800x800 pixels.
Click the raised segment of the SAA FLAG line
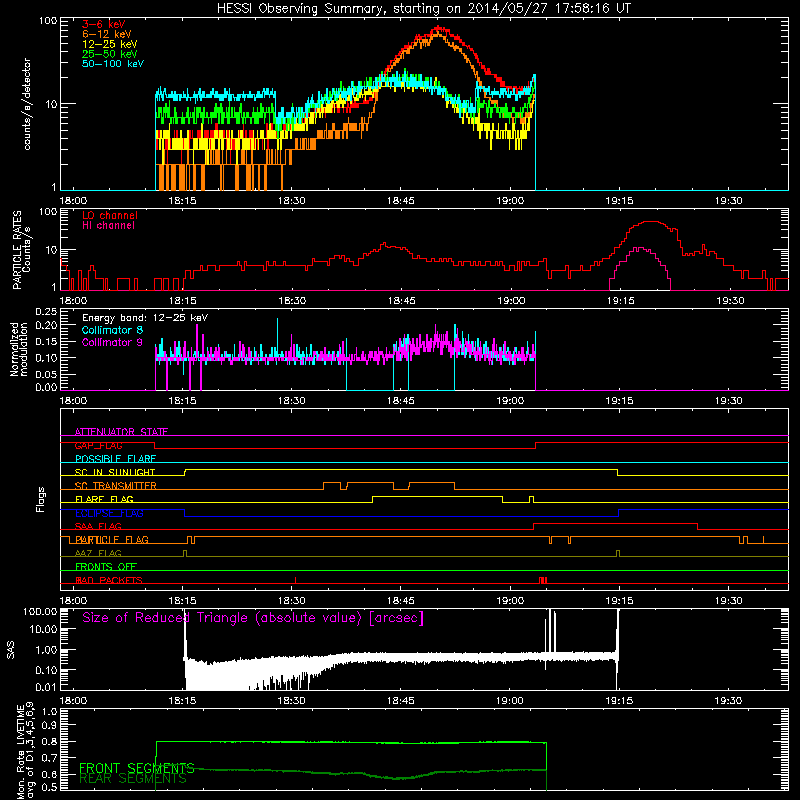[615, 523]
